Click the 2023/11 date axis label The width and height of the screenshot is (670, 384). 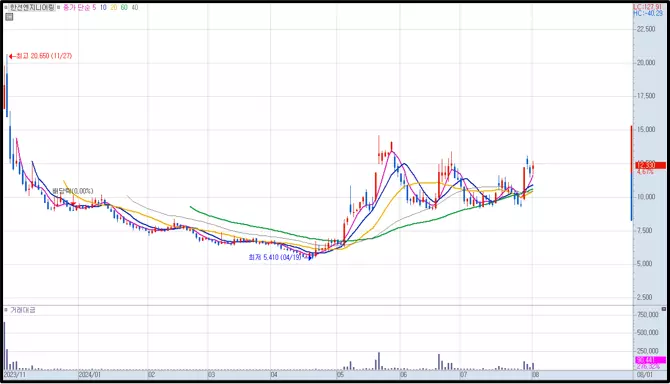[15, 375]
